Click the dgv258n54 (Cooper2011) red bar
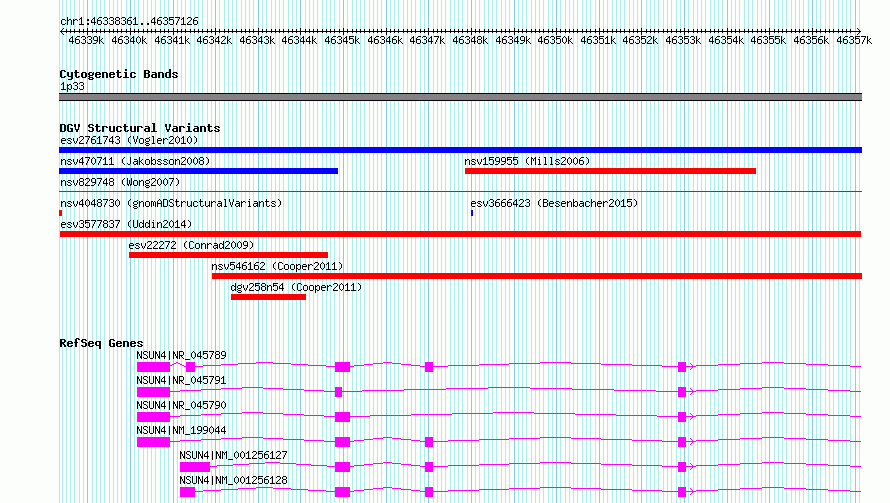The width and height of the screenshot is (890, 503). click(268, 297)
